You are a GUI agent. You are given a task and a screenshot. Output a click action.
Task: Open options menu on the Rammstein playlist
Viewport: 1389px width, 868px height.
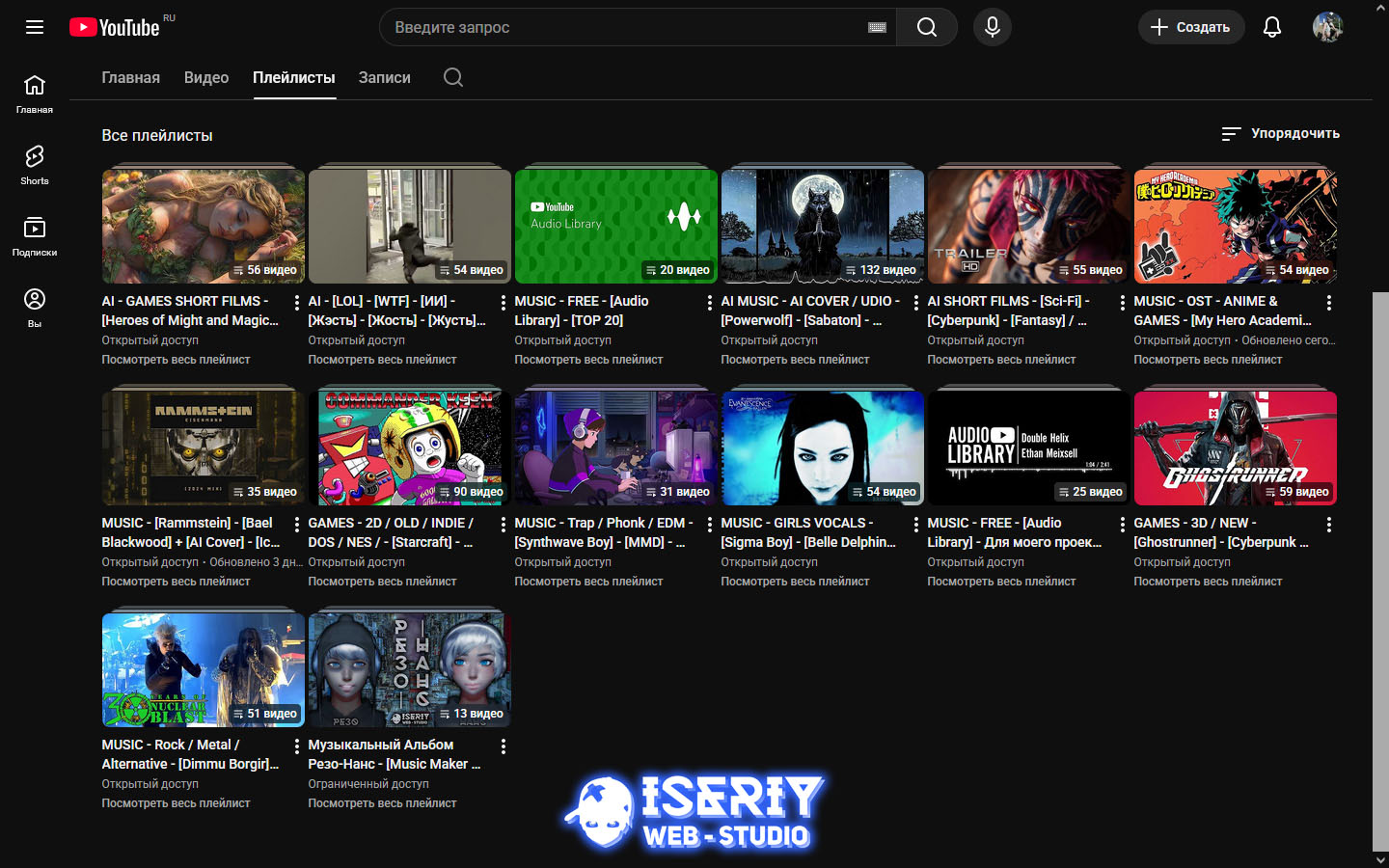tap(296, 524)
